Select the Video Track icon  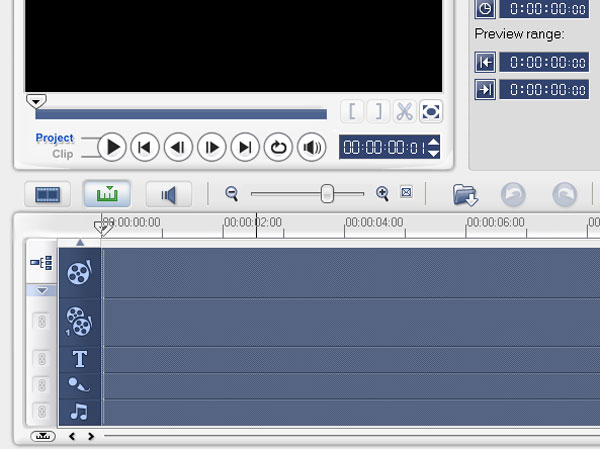(80, 273)
